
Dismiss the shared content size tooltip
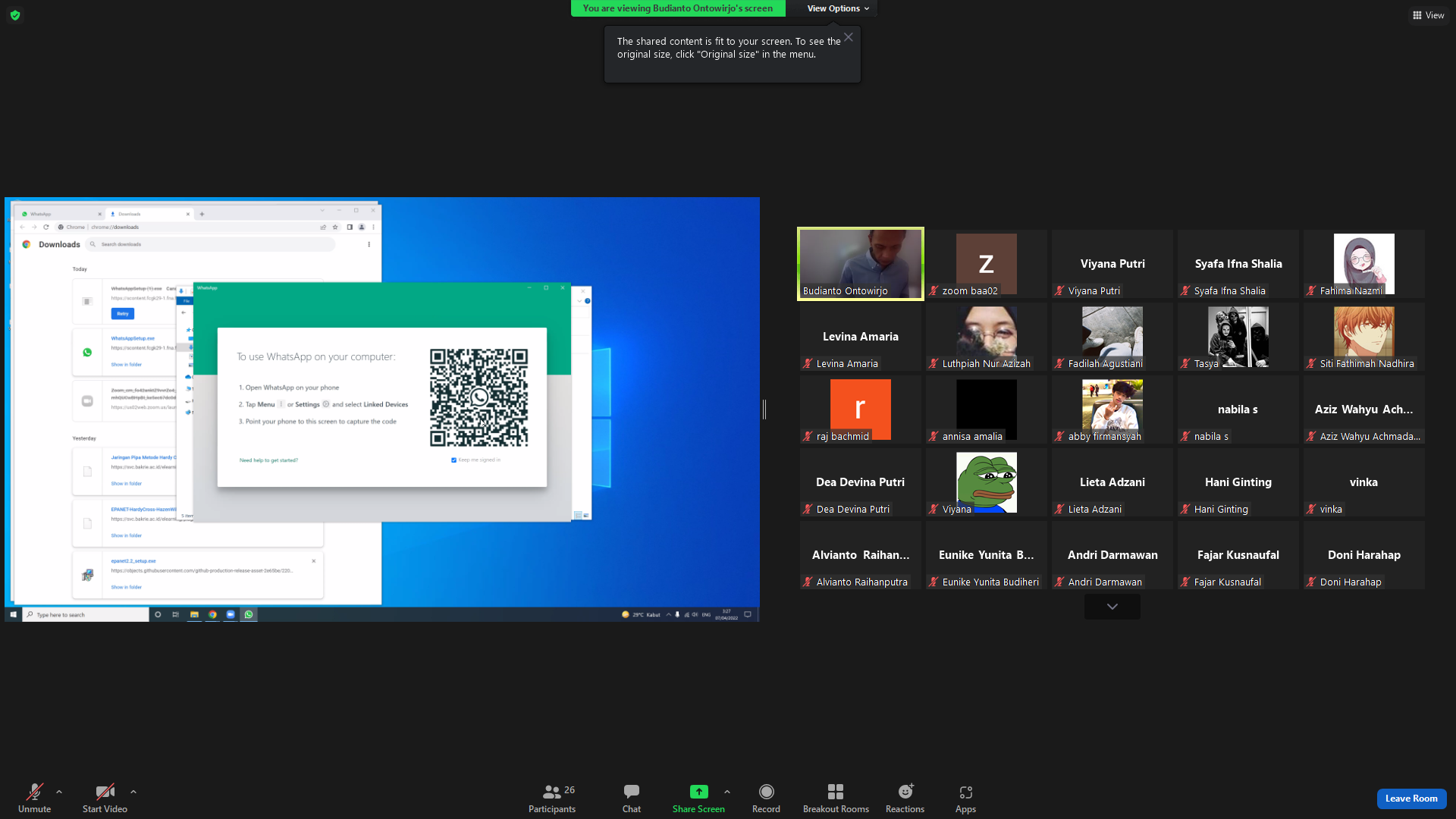pyautogui.click(x=849, y=37)
